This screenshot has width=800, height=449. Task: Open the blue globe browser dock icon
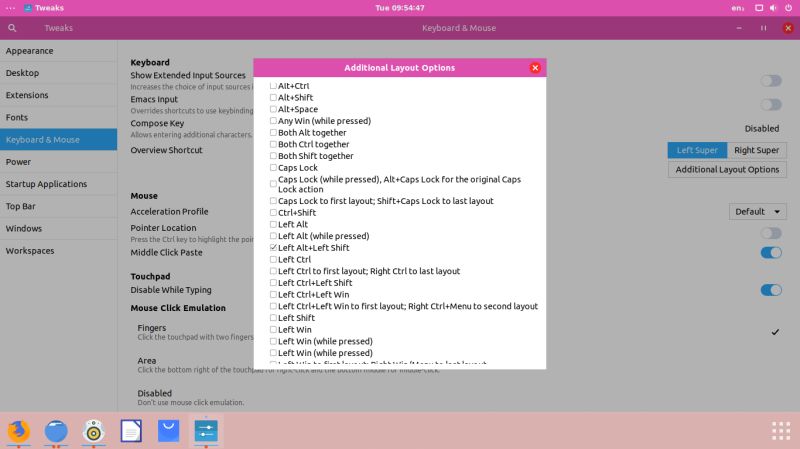[56, 431]
